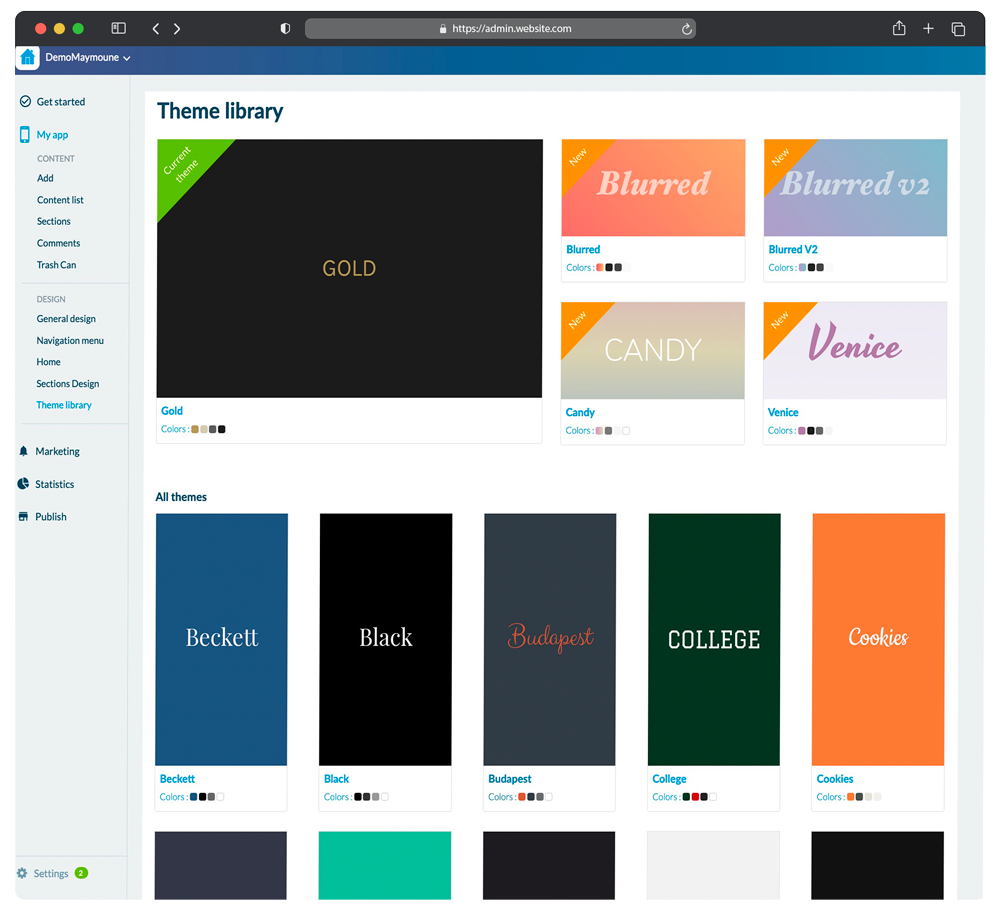Click the My app phone icon

pos(25,135)
